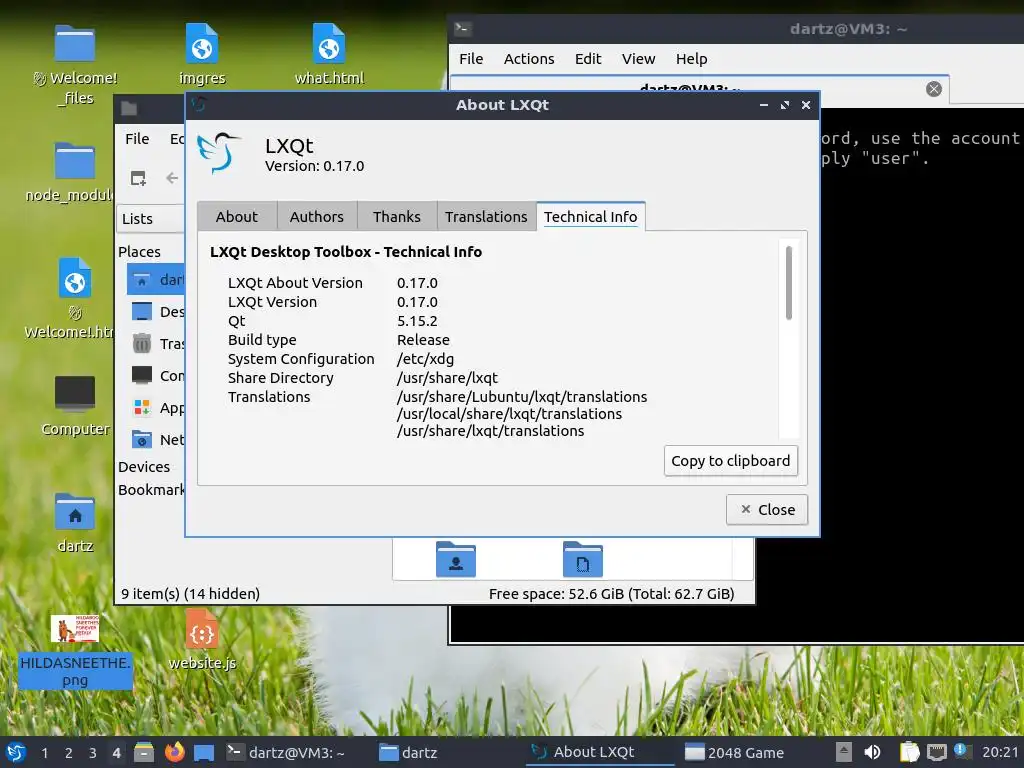
Task: Switch to virtual desktop 3
Action: coord(93,753)
